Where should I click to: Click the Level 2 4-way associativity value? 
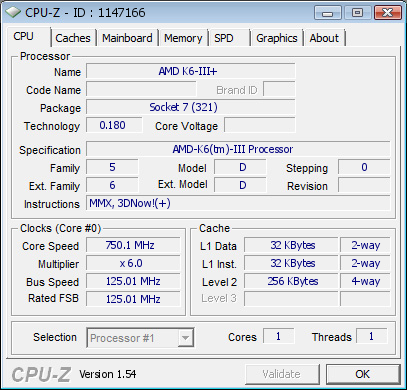(365, 281)
